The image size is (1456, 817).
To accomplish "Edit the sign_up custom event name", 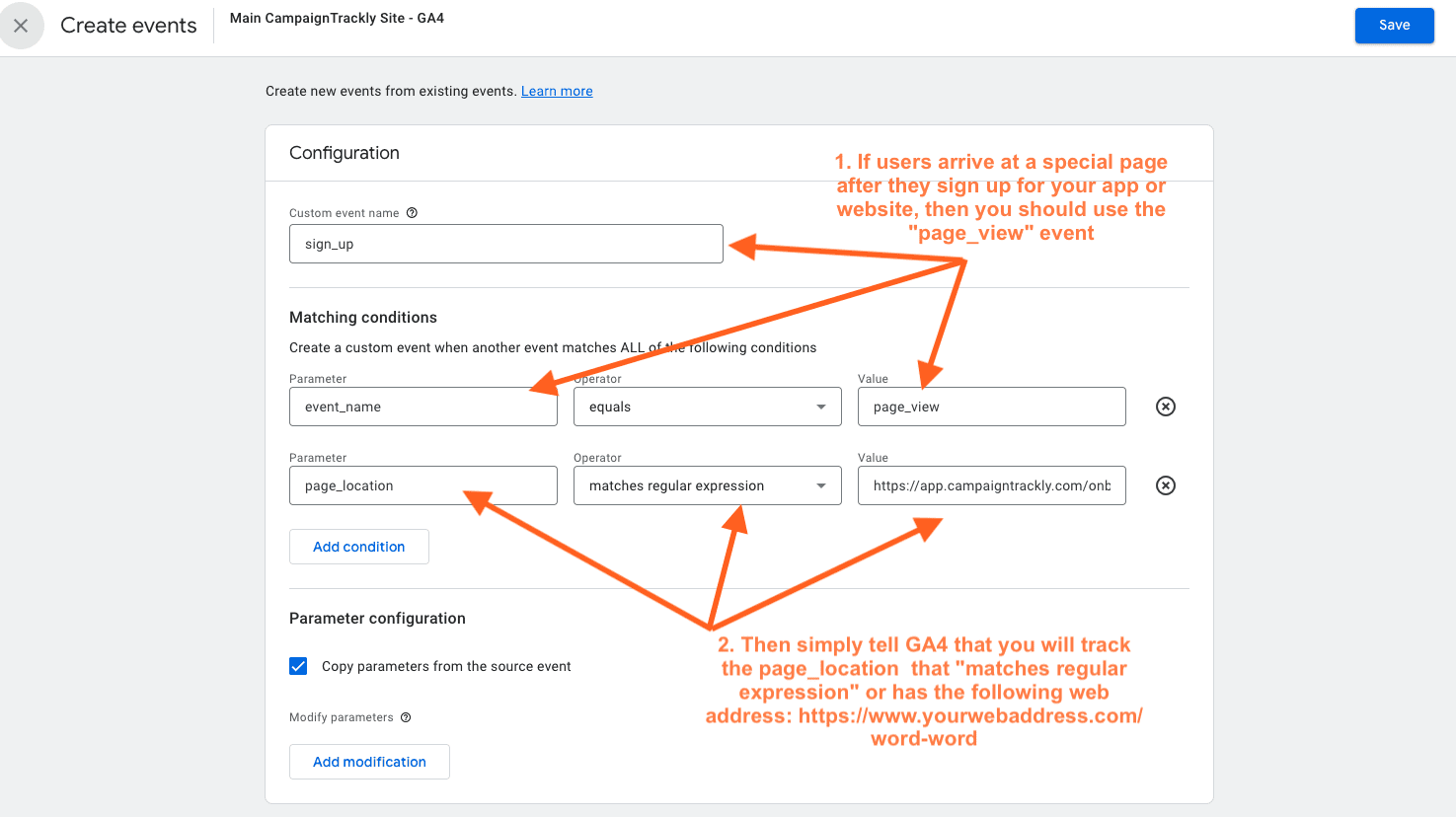I will tap(505, 243).
